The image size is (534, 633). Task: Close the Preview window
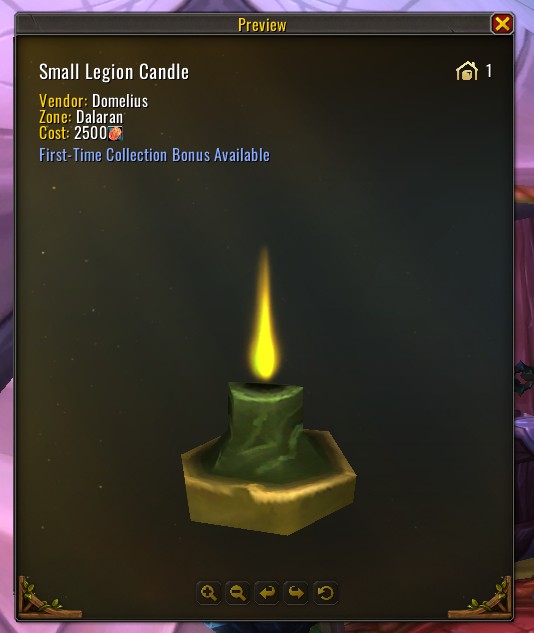click(502, 24)
